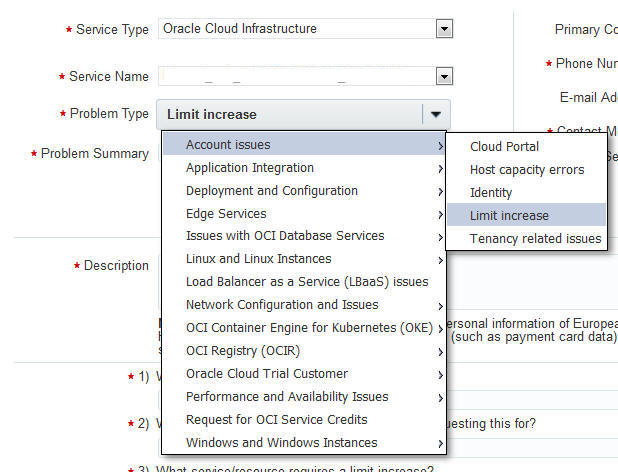Click the Service Type label
Image resolution: width=618 pixels, height=472 pixels.
112,30
